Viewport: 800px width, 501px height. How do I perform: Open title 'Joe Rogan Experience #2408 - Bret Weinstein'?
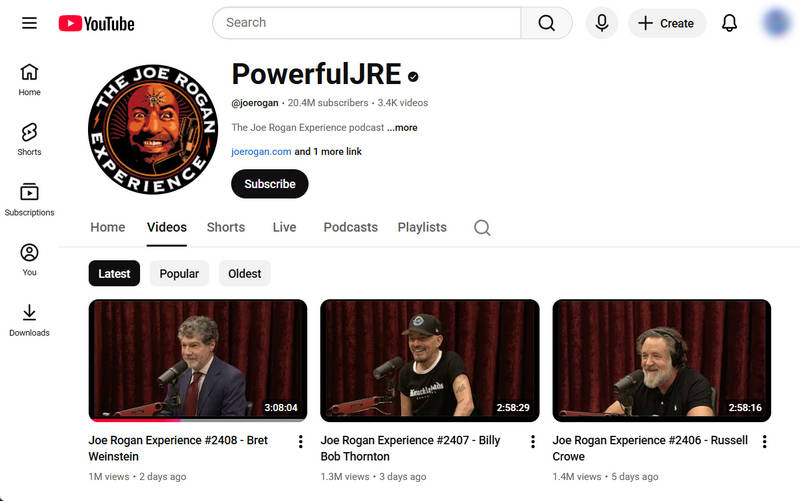(178, 448)
